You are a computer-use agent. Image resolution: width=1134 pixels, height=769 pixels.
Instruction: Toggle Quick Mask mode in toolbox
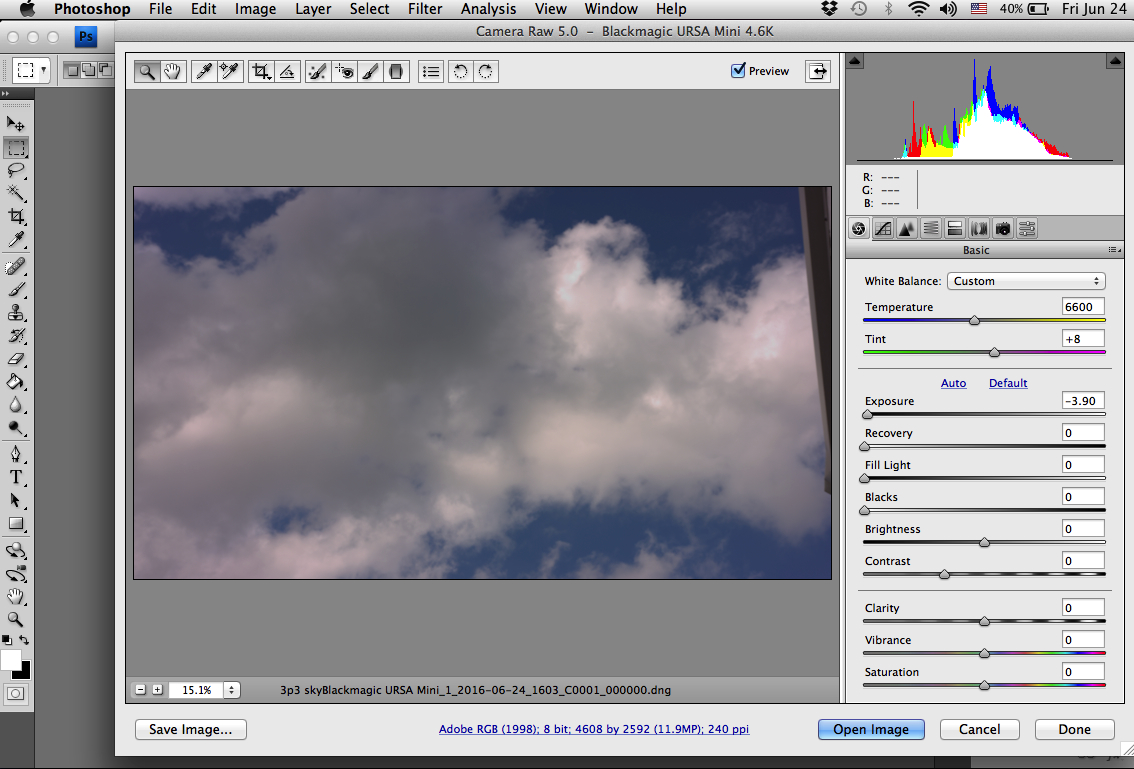pos(16,693)
